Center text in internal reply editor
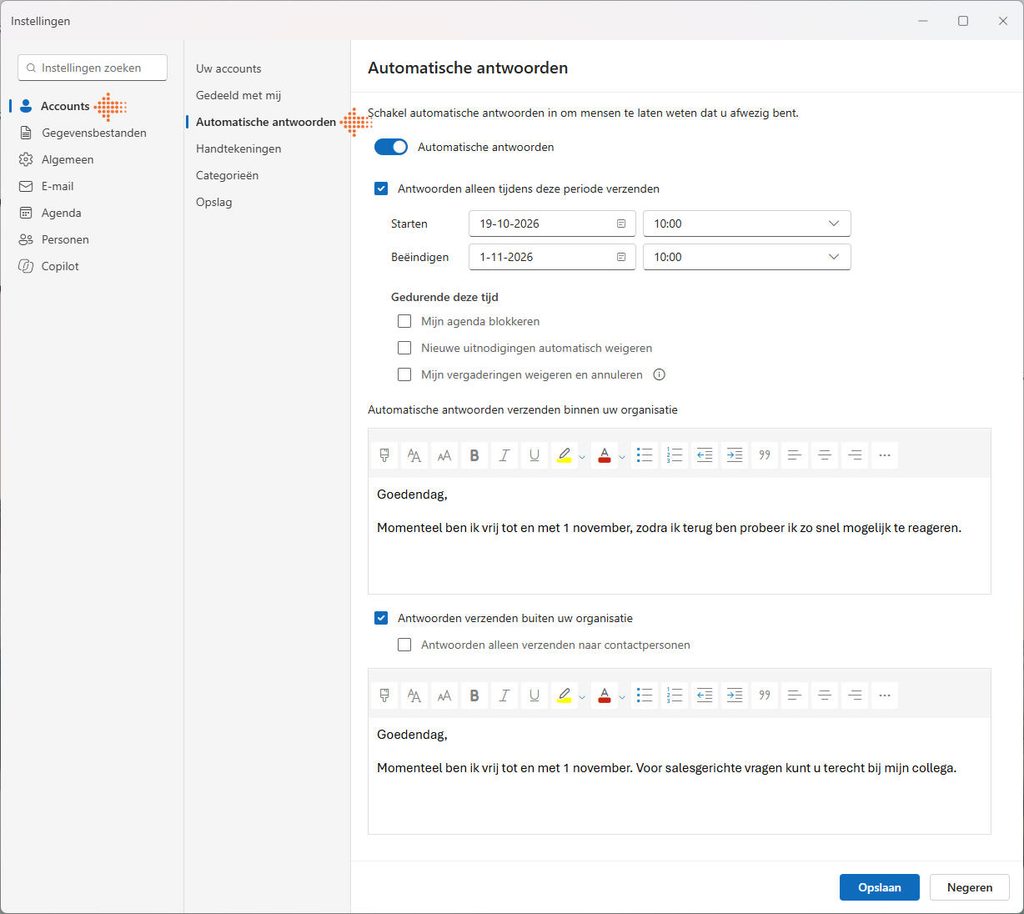The width and height of the screenshot is (1024, 914). click(x=825, y=455)
